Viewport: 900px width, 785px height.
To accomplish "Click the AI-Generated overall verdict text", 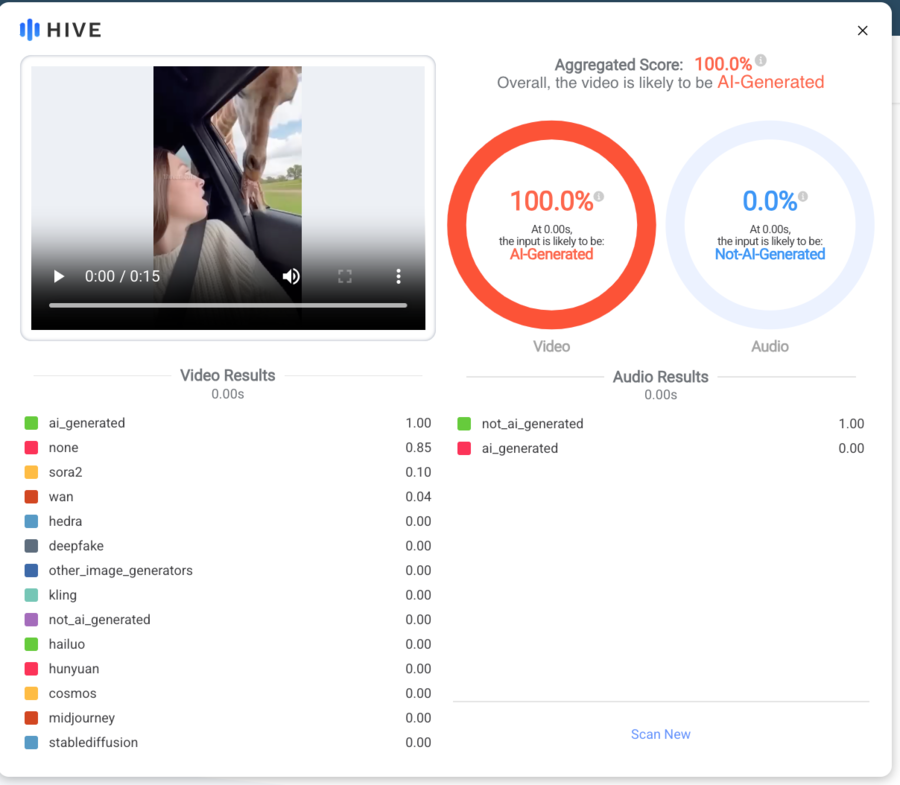I will (x=770, y=83).
